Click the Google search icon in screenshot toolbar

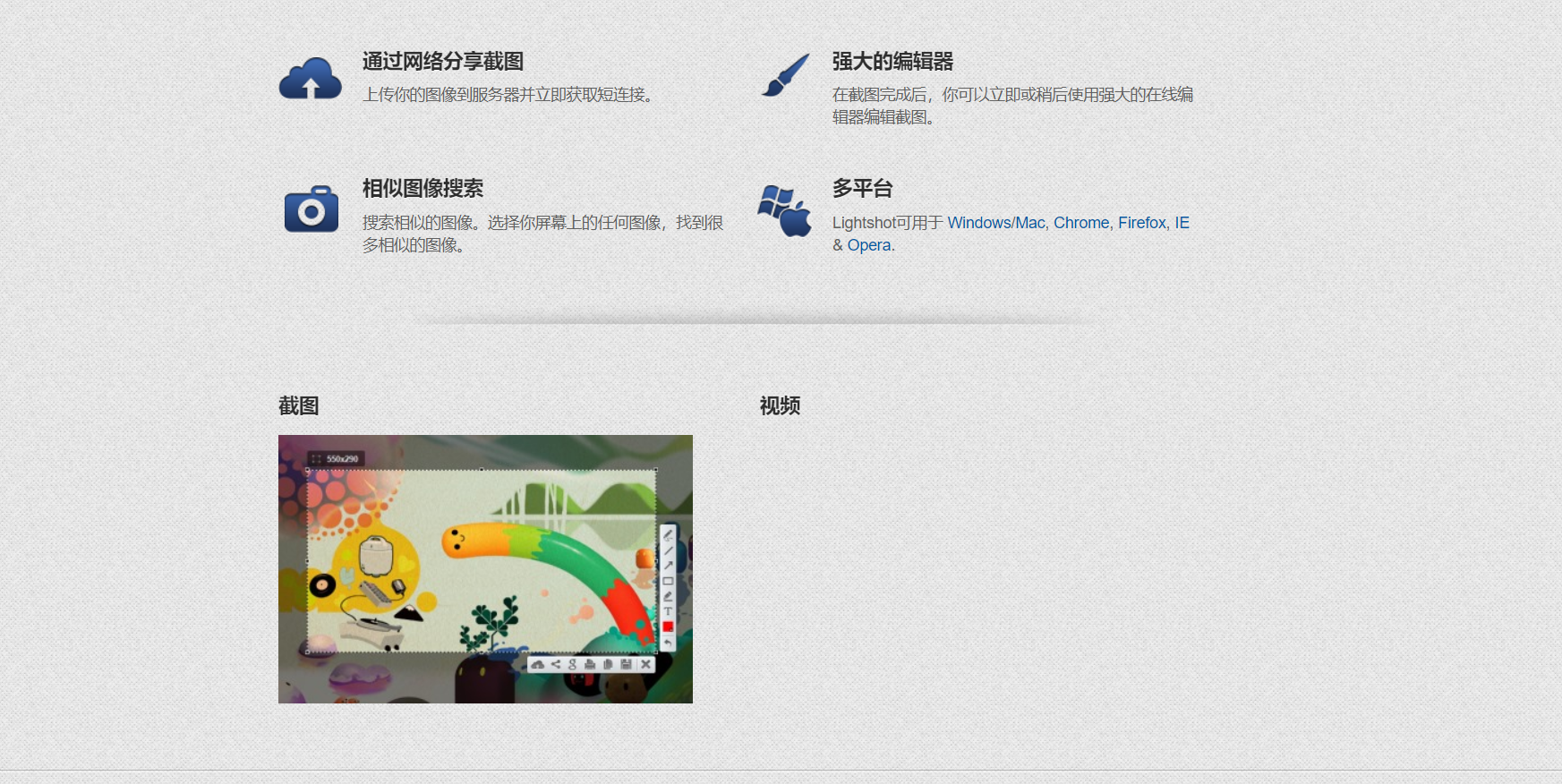pos(573,664)
